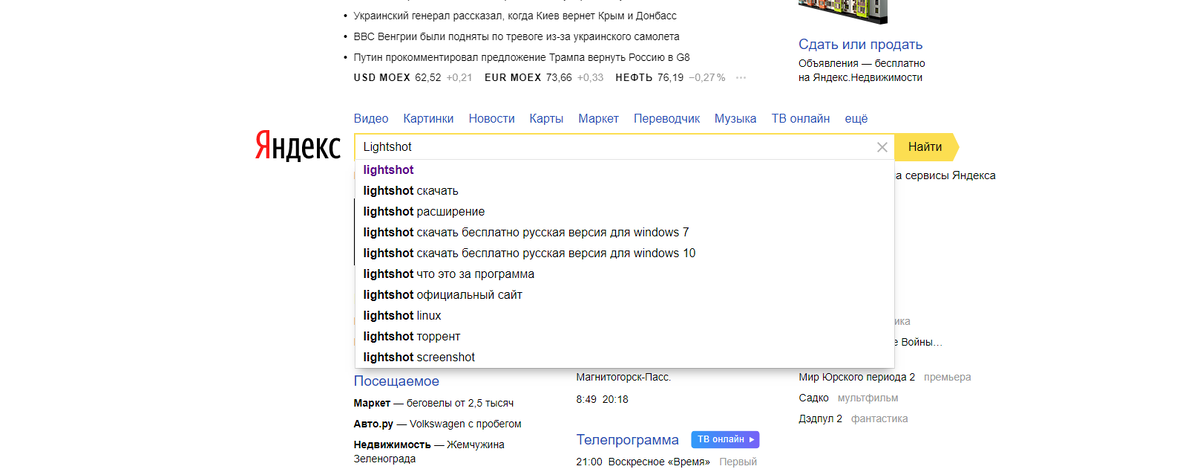
Task: Open the Посещаемое section heading
Action: coord(396,381)
